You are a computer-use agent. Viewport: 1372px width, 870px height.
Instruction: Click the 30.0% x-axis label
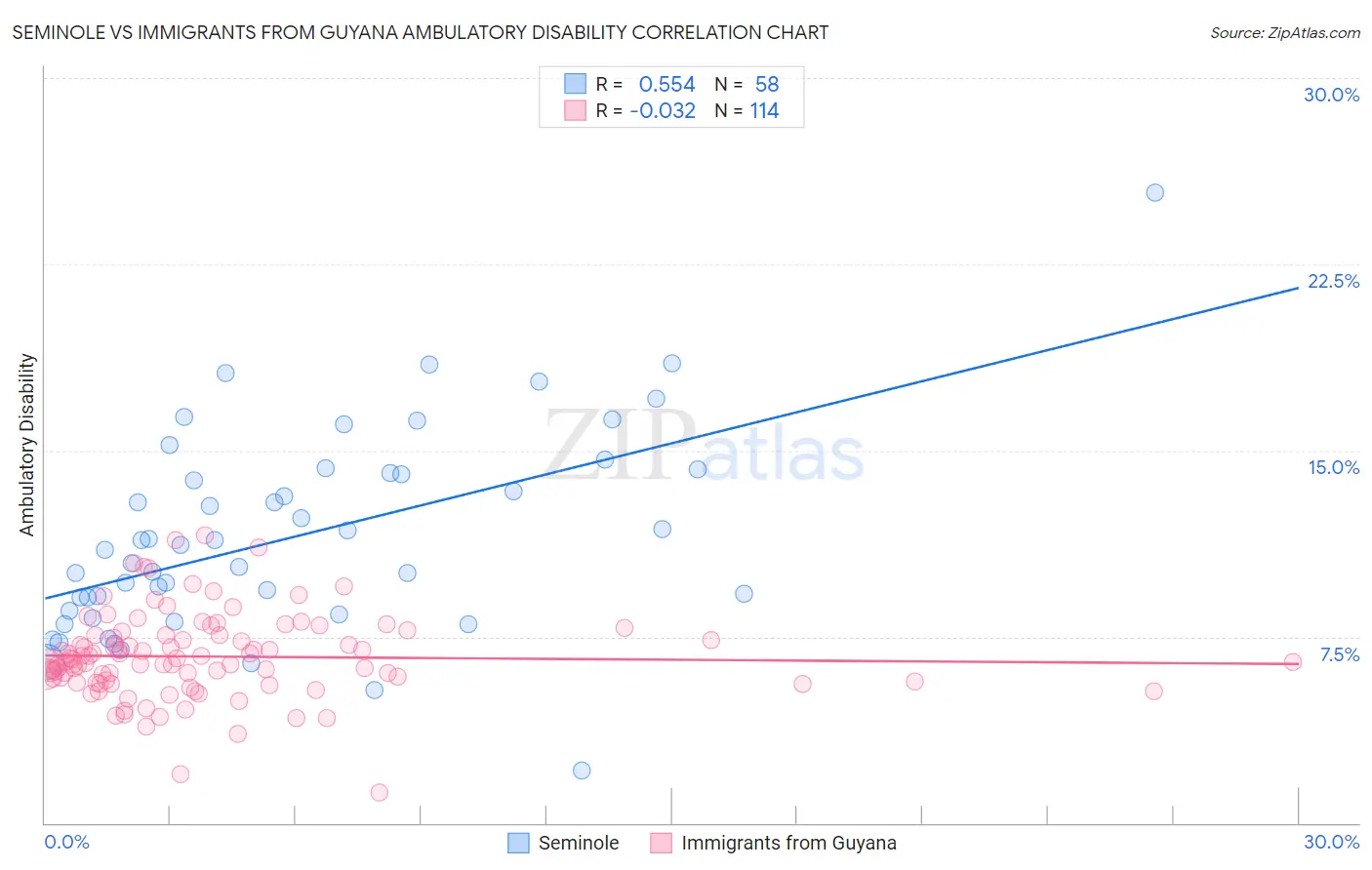tap(1331, 842)
